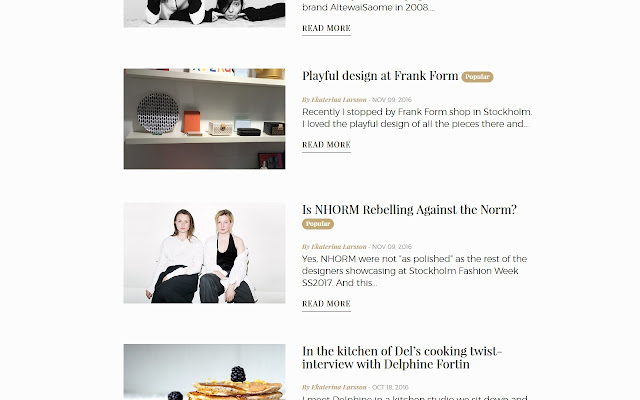The width and height of the screenshot is (640, 400).
Task: Click NOV 09, 2016 date on Frank Form post
Action: (392, 100)
